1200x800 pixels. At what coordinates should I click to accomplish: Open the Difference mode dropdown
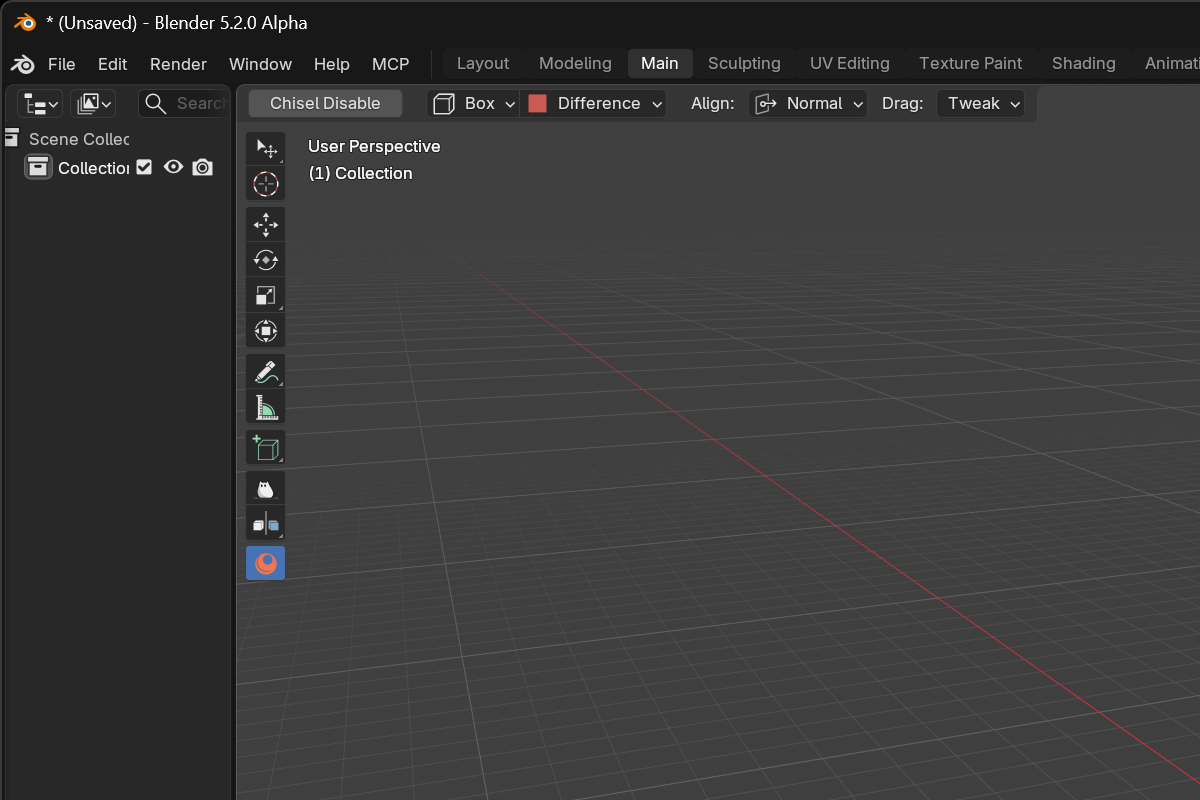(x=593, y=103)
